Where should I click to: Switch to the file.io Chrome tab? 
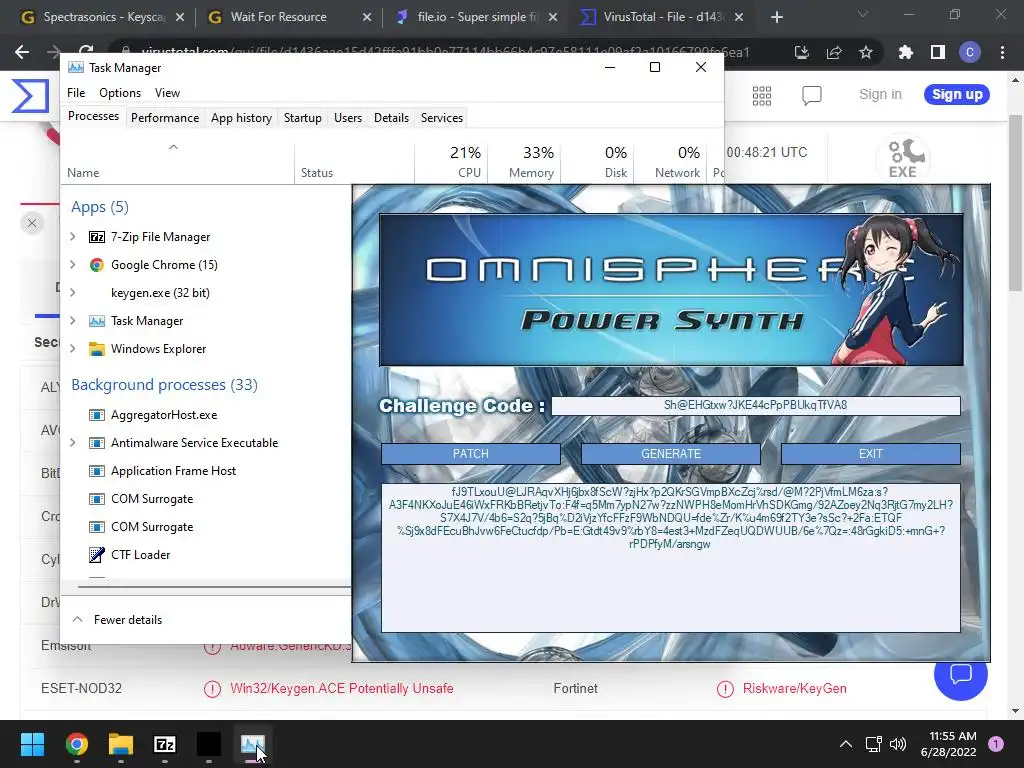coord(477,17)
